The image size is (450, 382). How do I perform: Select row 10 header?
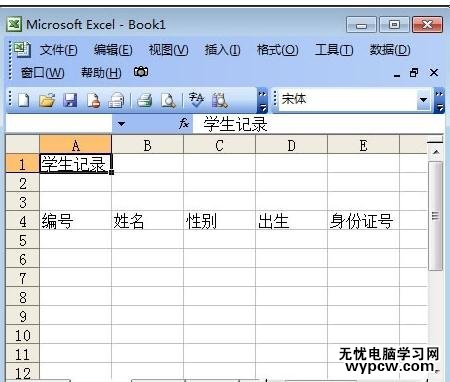tap(22, 335)
